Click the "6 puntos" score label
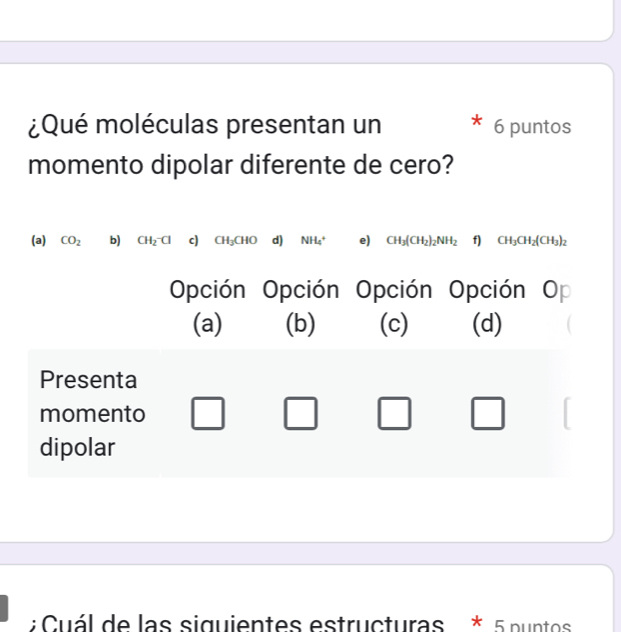Image resolution: width=621 pixels, height=632 pixels. click(x=532, y=127)
